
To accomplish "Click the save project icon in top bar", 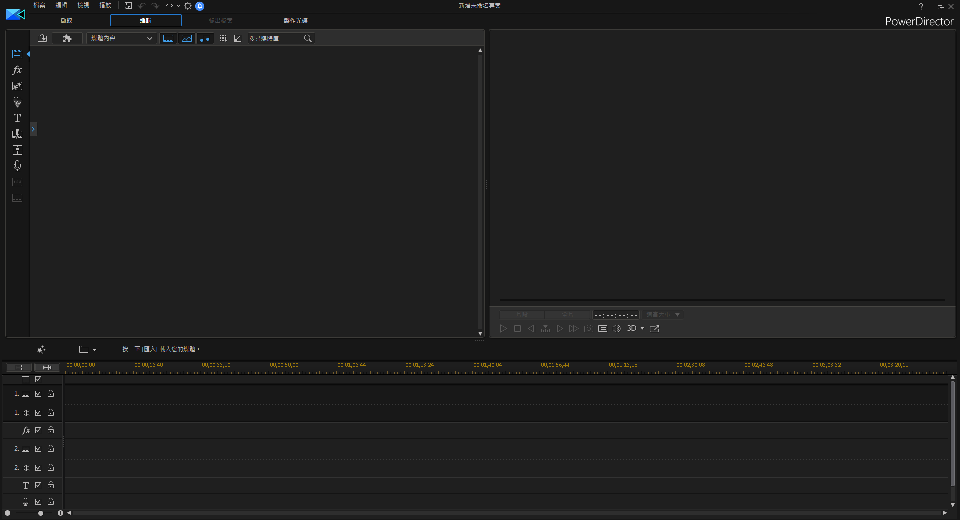I will click(129, 6).
